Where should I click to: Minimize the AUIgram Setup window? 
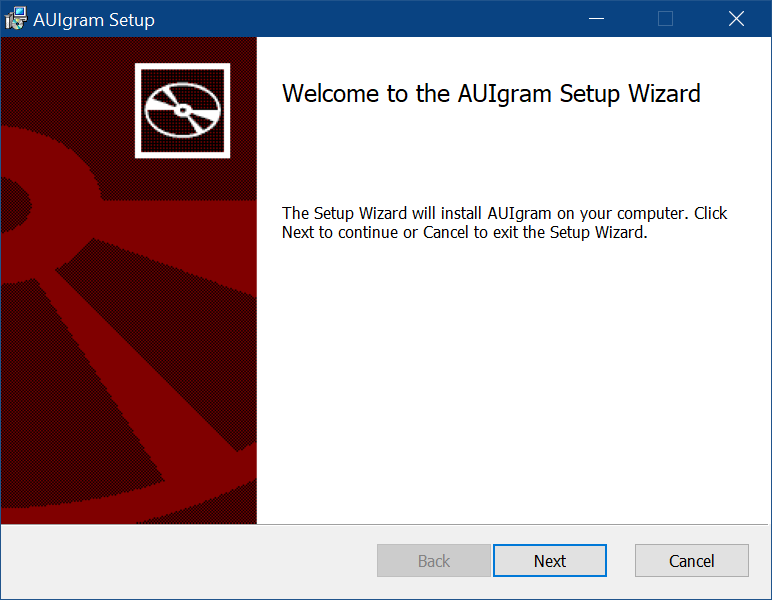pos(596,19)
